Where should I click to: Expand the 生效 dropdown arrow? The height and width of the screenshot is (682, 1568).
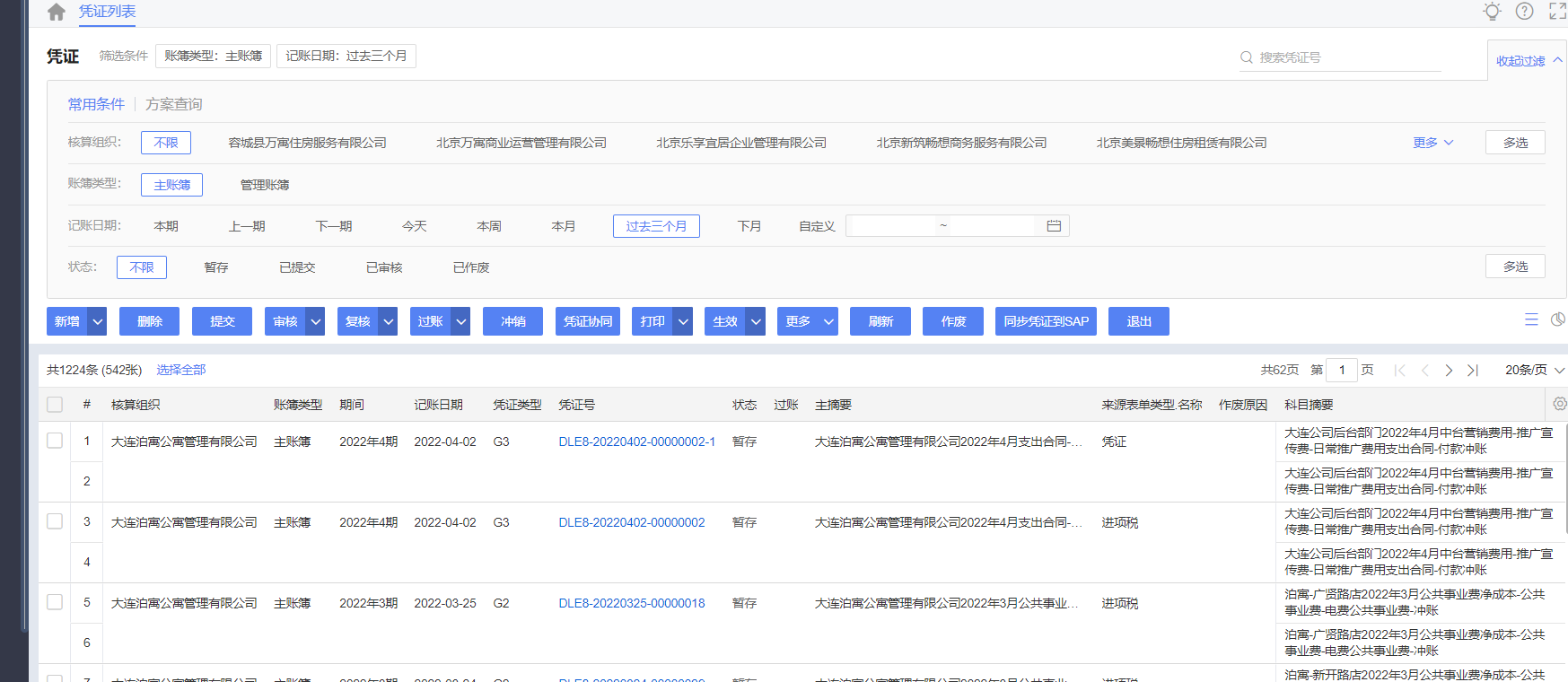[x=756, y=321]
